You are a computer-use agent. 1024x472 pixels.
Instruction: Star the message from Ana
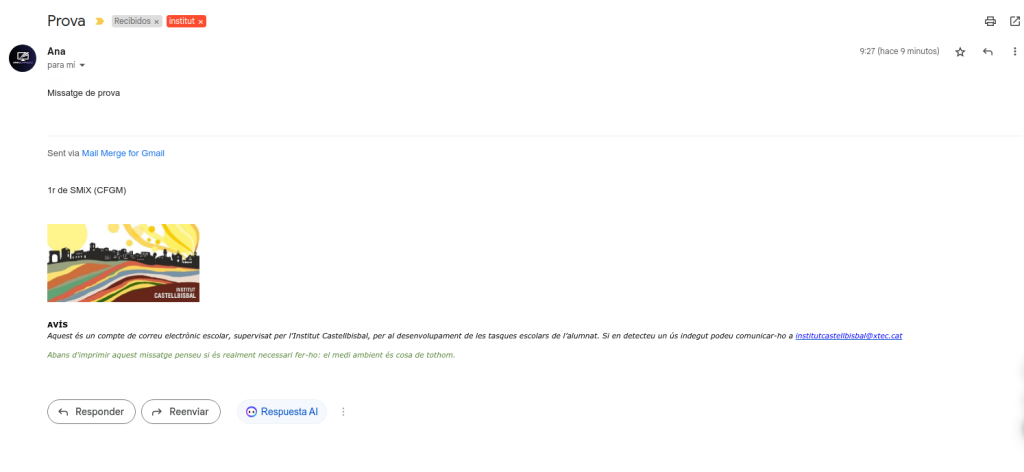click(960, 52)
